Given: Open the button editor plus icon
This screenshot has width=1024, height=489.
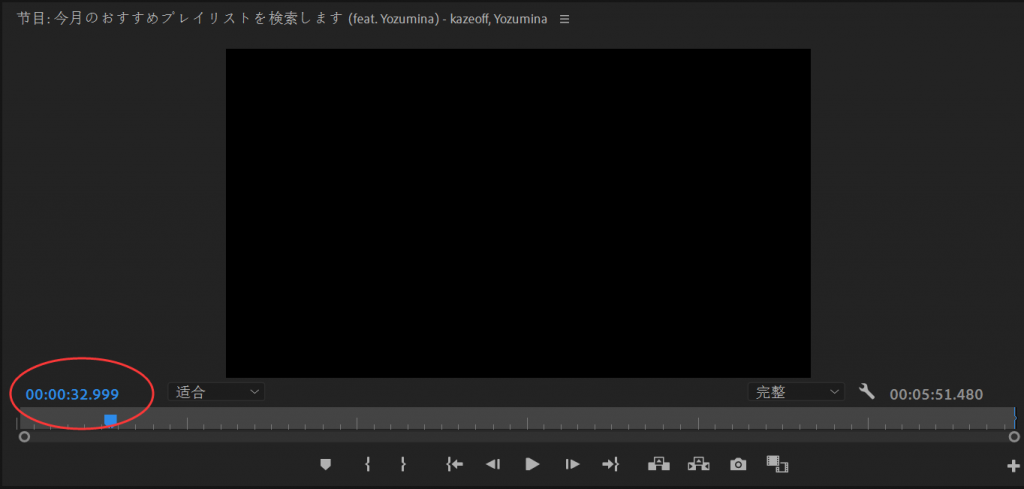Looking at the screenshot, I should pos(1014,466).
